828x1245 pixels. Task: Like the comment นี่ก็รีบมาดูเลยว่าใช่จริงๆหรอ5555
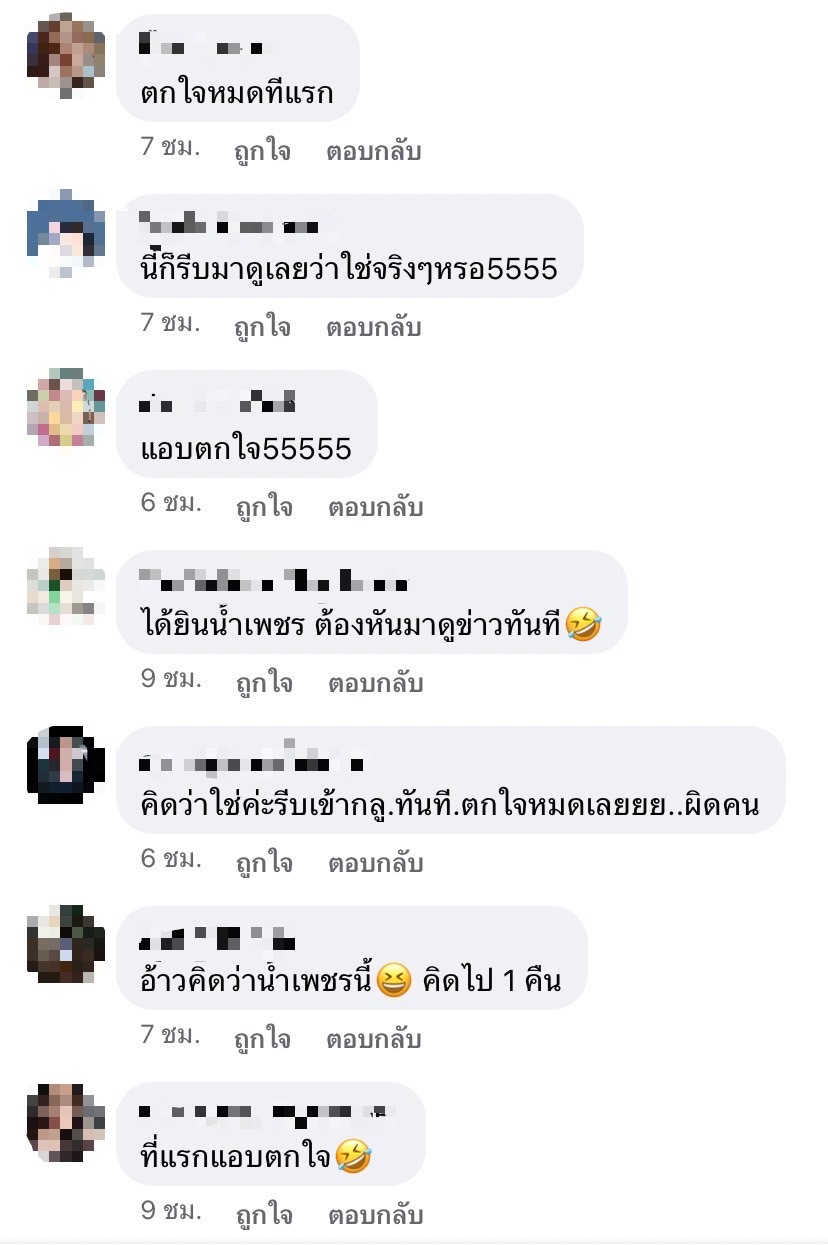point(263,328)
